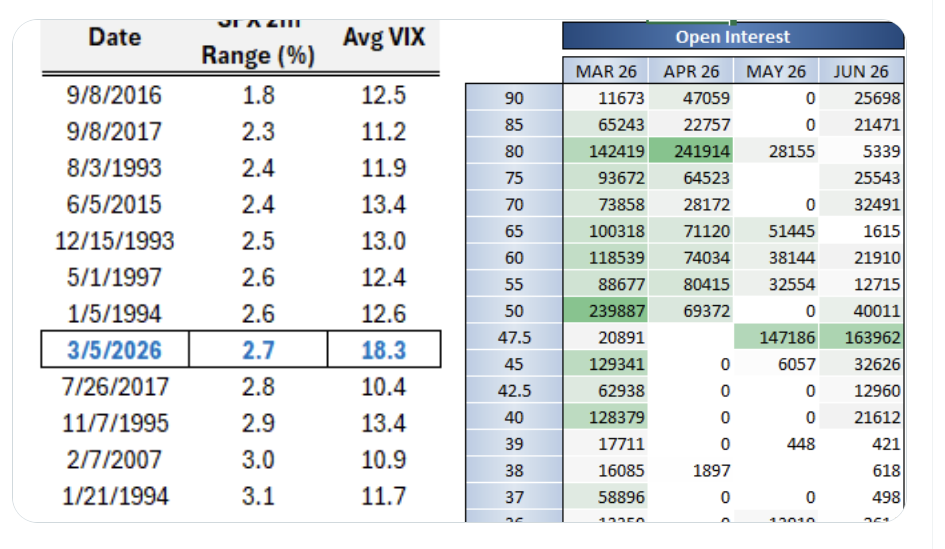Screen dimensions: 945x549
Task: Select the 147186 cell under MAY 26
Action: [777, 338]
